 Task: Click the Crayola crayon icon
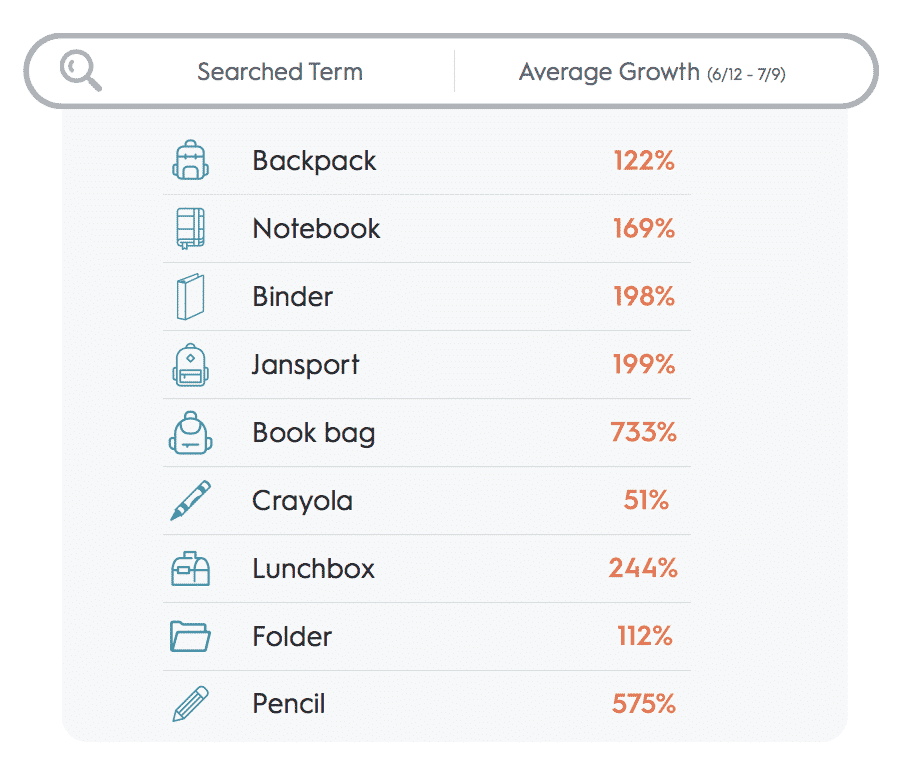(191, 501)
